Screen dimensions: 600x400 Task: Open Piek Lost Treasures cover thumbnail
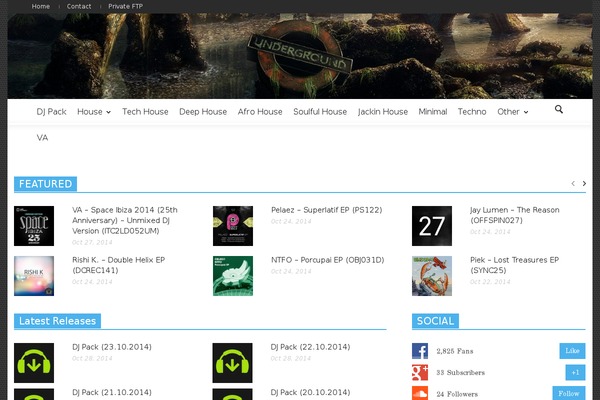(432, 276)
